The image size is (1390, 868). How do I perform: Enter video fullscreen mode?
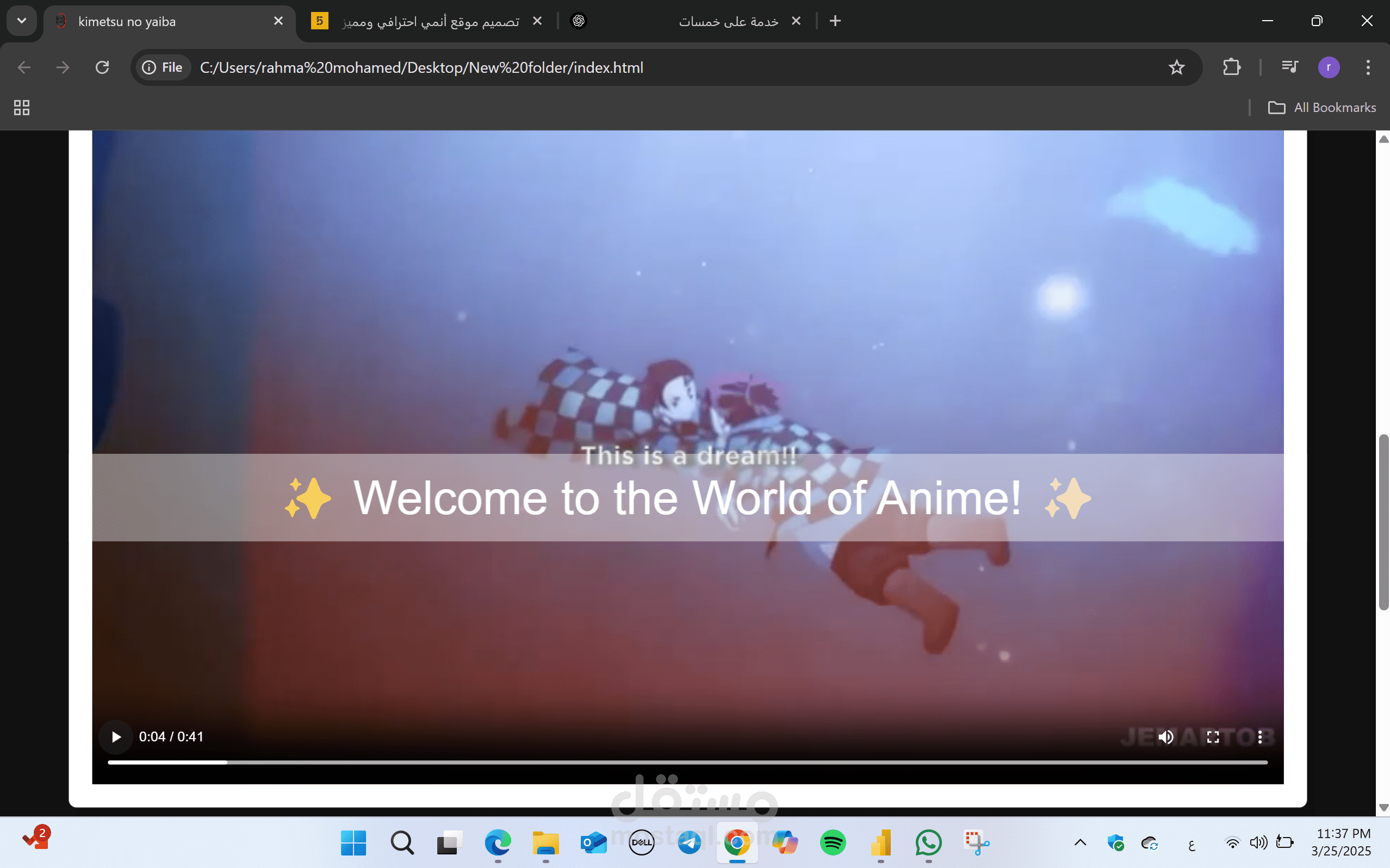[x=1213, y=736]
